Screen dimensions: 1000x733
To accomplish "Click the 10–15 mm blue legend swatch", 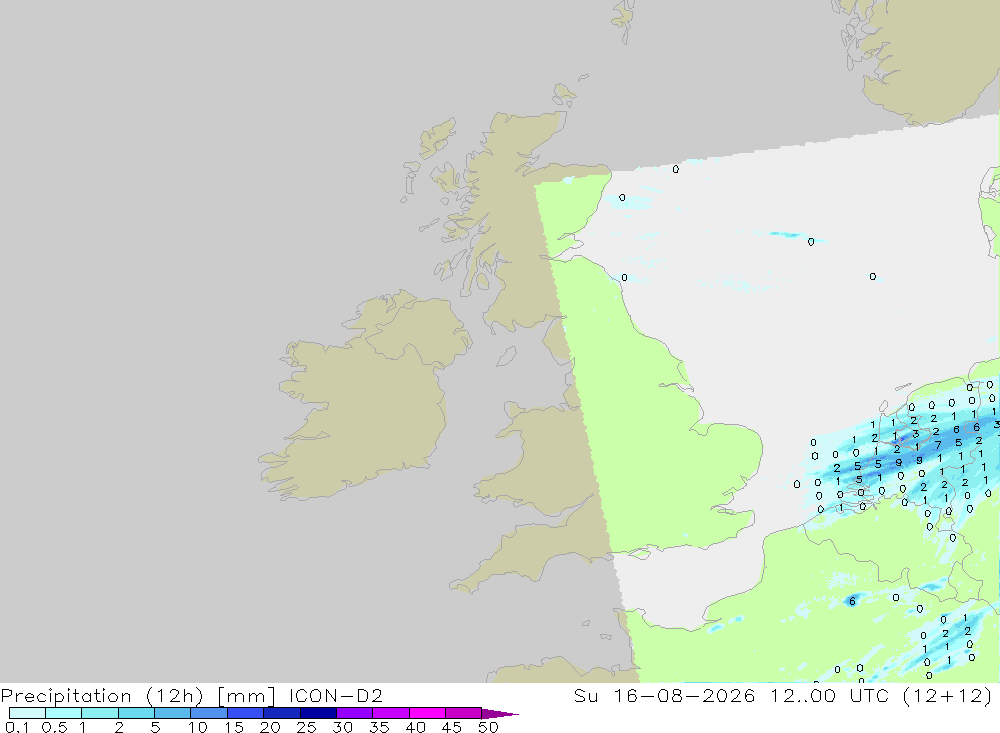I will 209,713.
